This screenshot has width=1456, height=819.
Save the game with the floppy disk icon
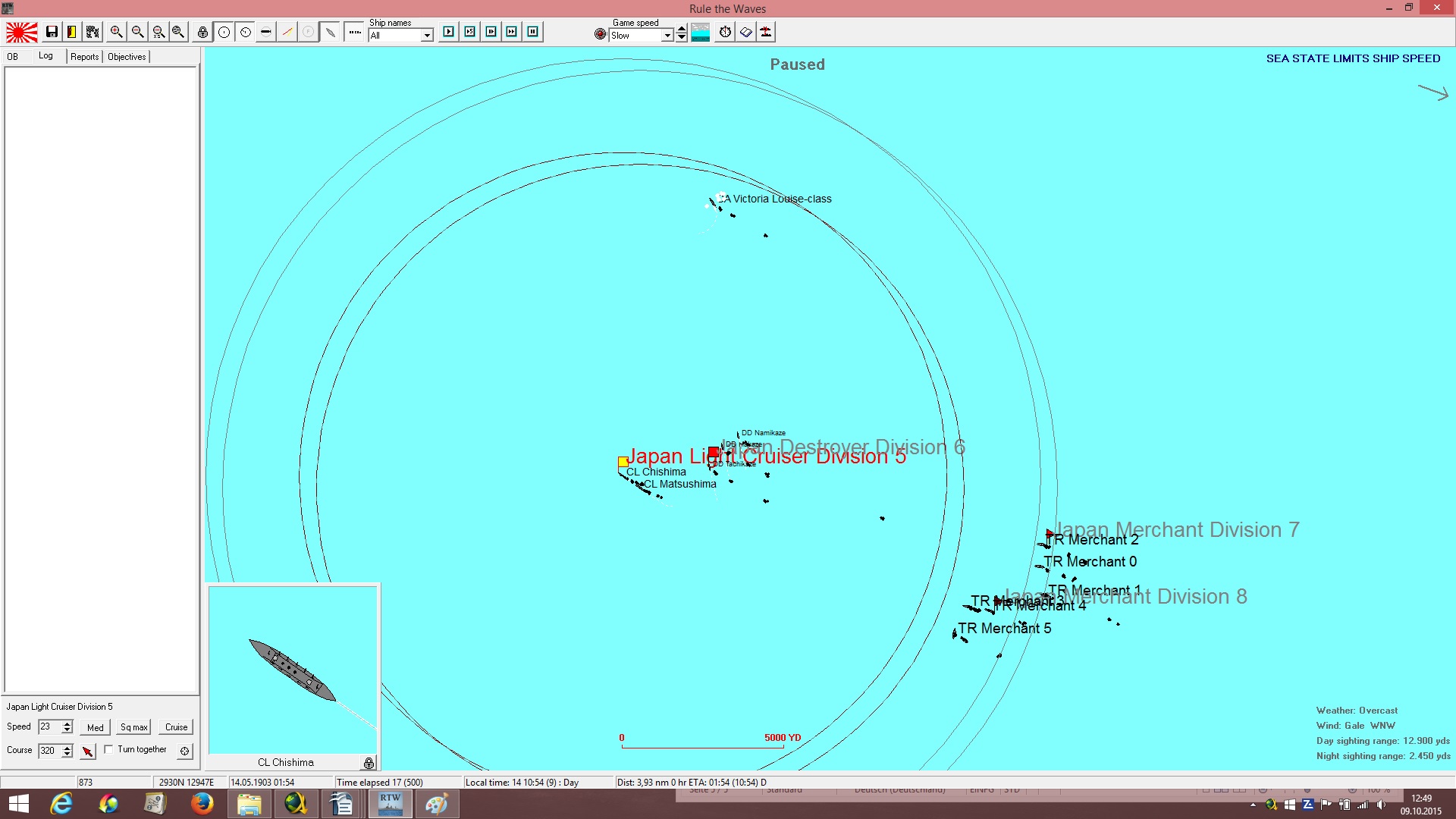point(52,32)
